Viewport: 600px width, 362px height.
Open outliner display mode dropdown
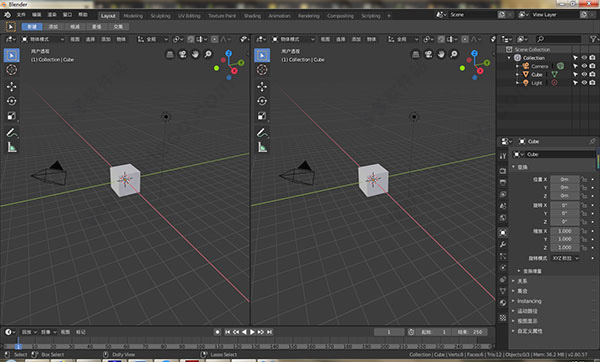(523, 39)
